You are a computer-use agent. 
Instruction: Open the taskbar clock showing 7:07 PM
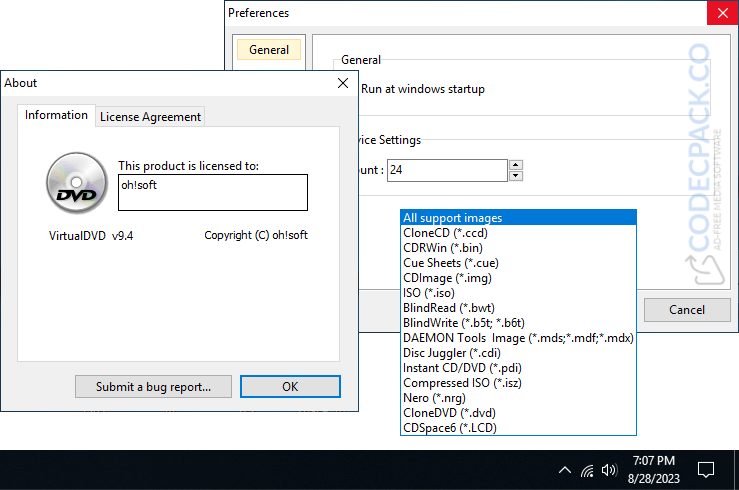coord(654,470)
